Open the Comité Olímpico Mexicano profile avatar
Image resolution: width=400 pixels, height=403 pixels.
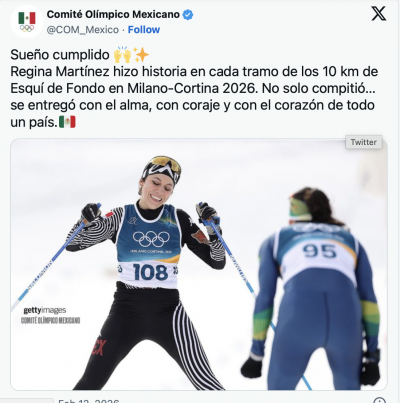(27, 22)
